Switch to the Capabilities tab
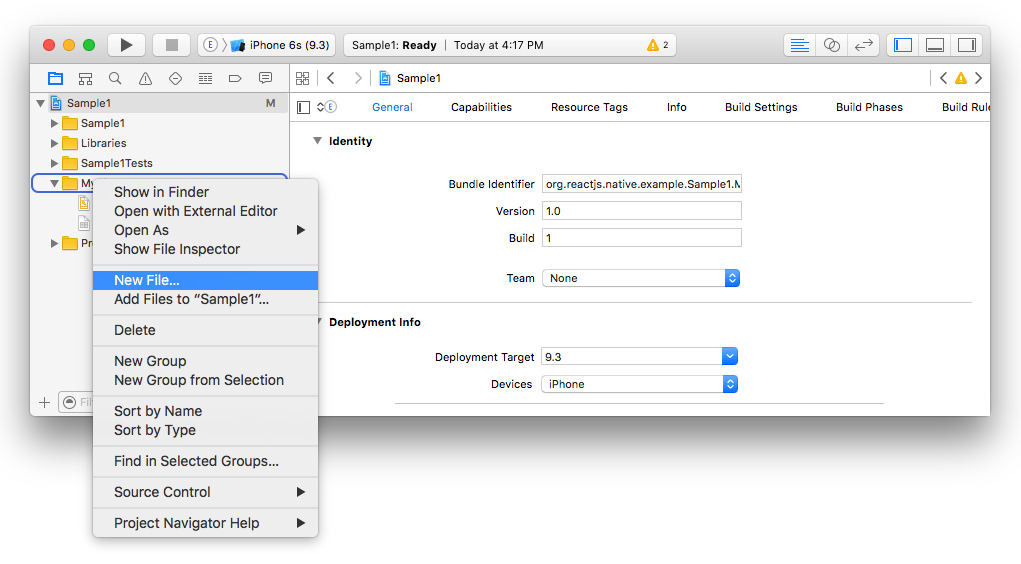The height and width of the screenshot is (564, 1021). click(x=481, y=107)
